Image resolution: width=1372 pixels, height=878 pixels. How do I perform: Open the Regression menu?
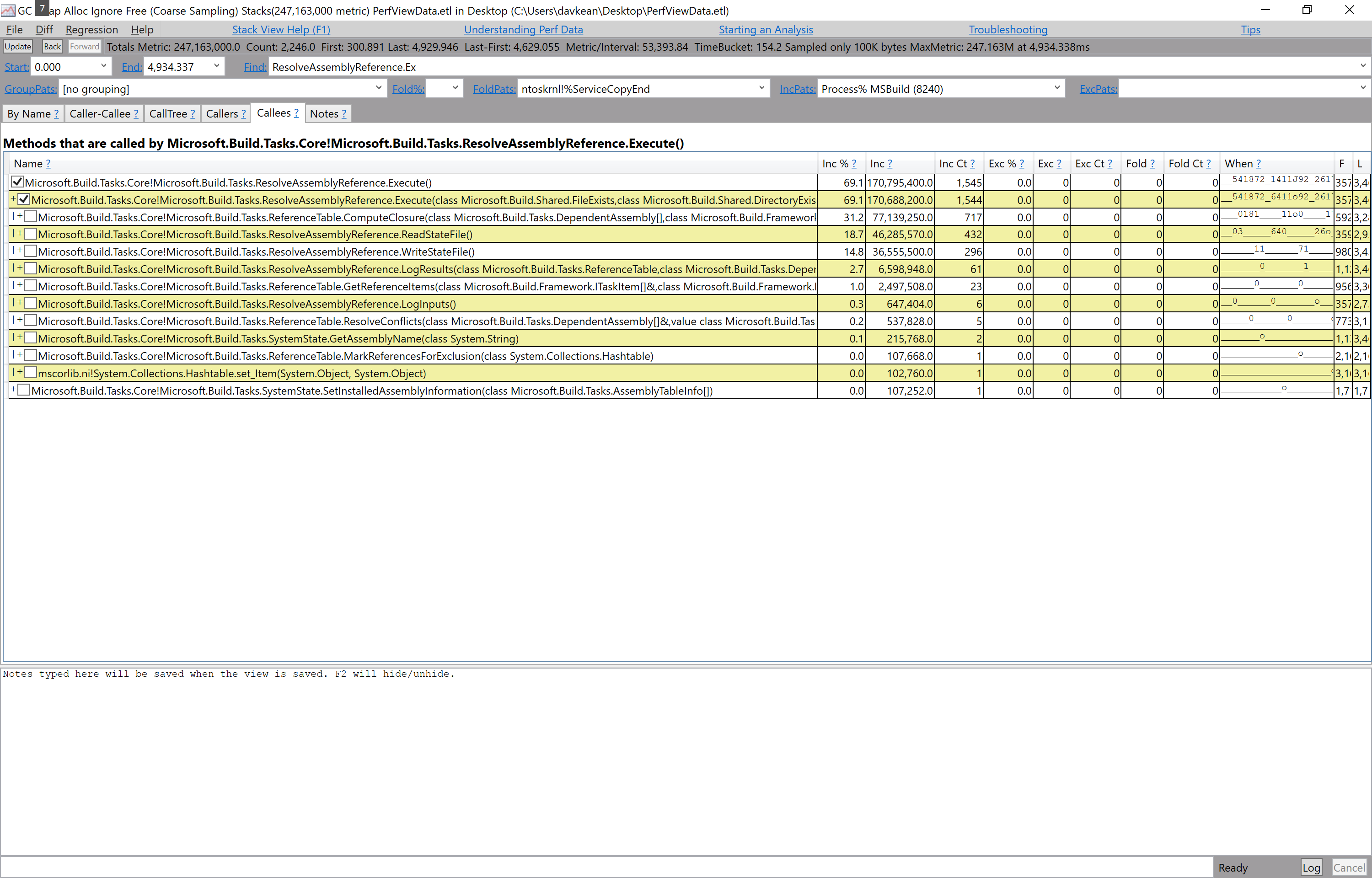[92, 29]
